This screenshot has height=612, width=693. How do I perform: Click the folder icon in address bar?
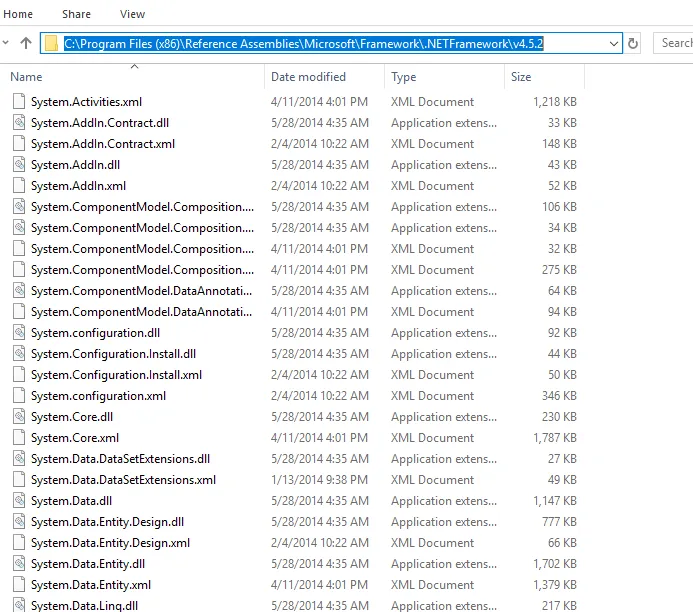click(52, 43)
